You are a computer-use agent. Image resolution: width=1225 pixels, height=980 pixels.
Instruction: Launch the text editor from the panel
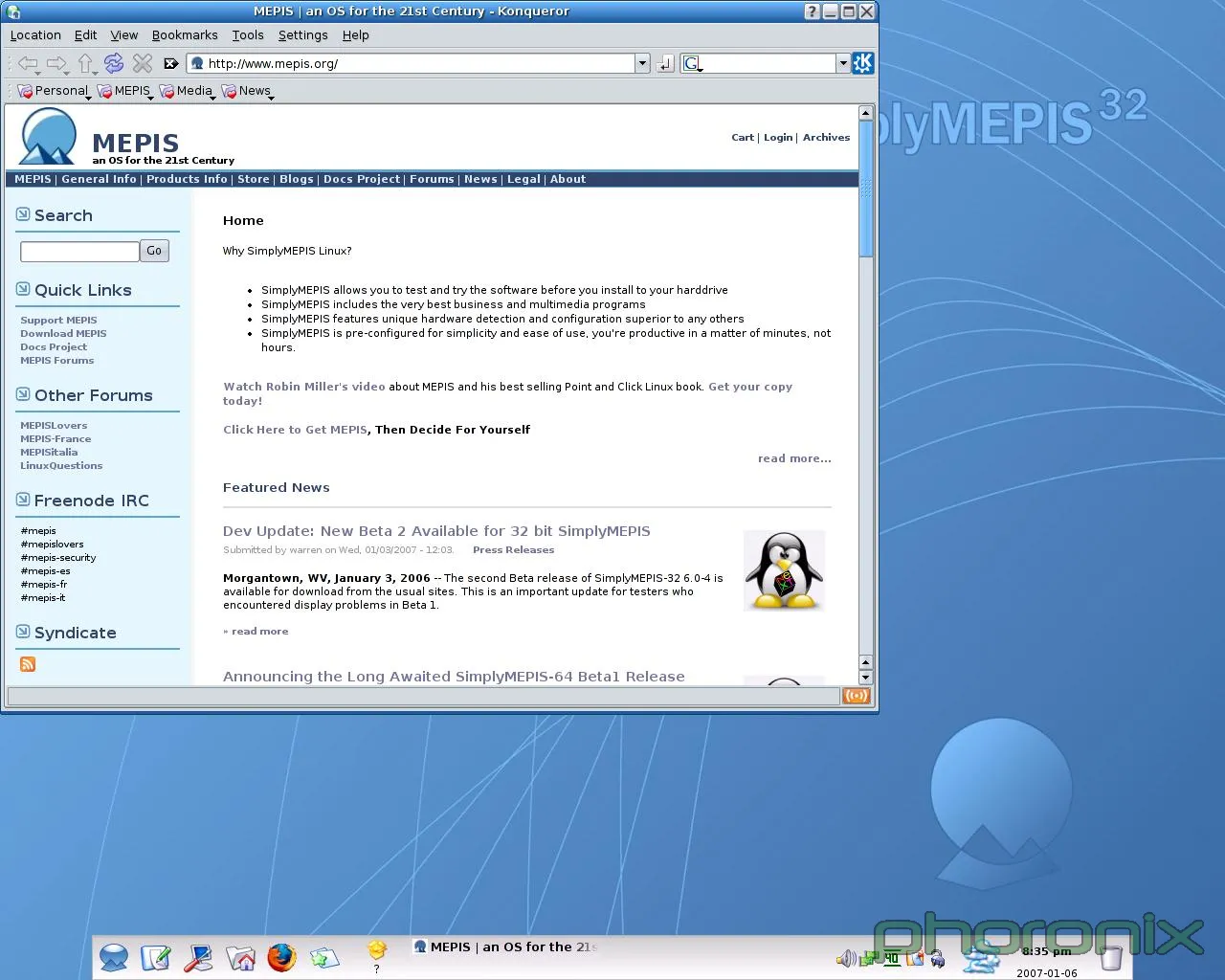pyautogui.click(x=155, y=957)
